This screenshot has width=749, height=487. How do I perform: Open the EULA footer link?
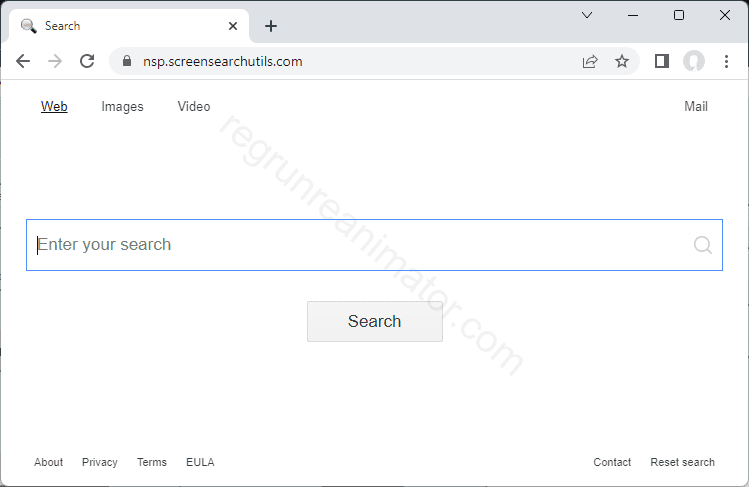click(200, 462)
